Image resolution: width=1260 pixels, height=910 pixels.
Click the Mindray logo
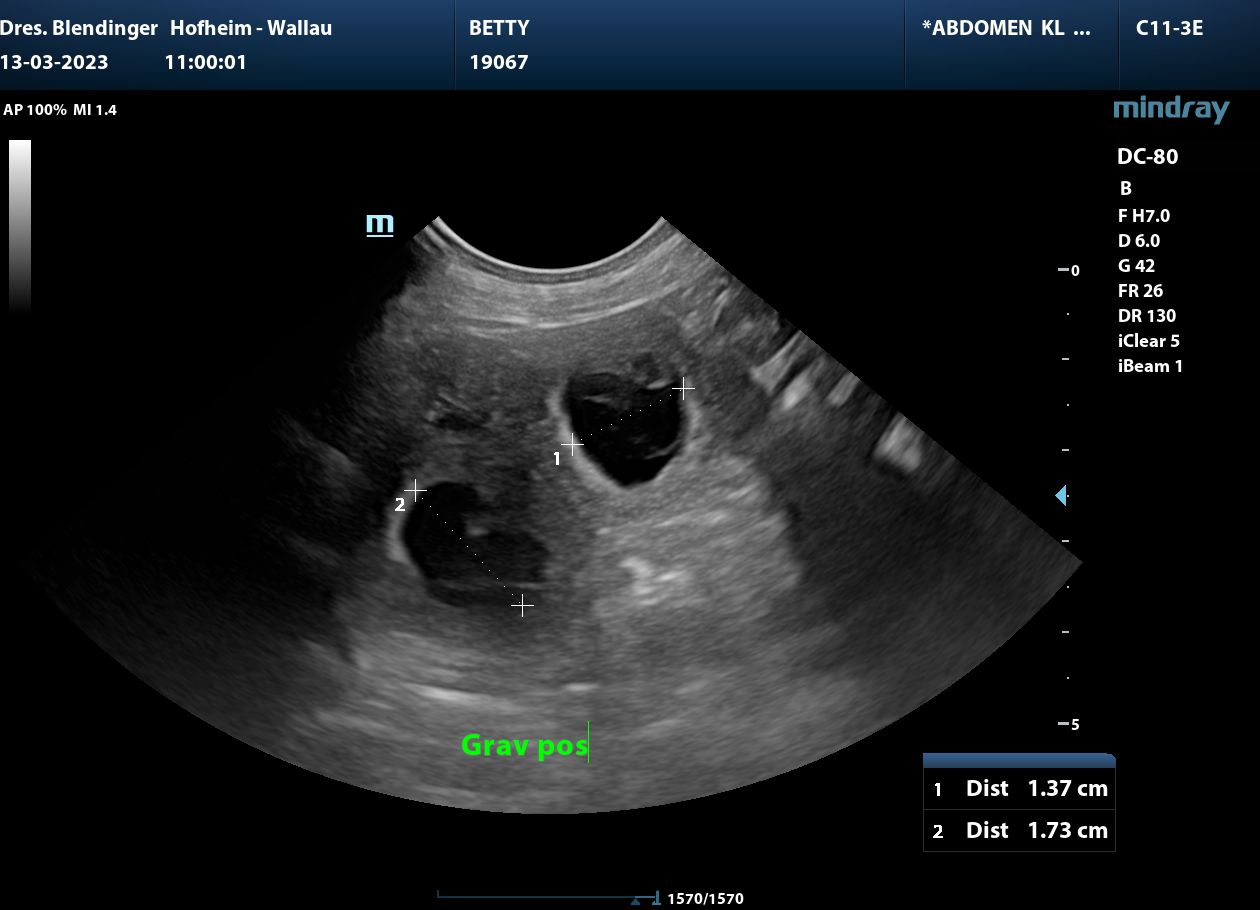click(x=1170, y=109)
